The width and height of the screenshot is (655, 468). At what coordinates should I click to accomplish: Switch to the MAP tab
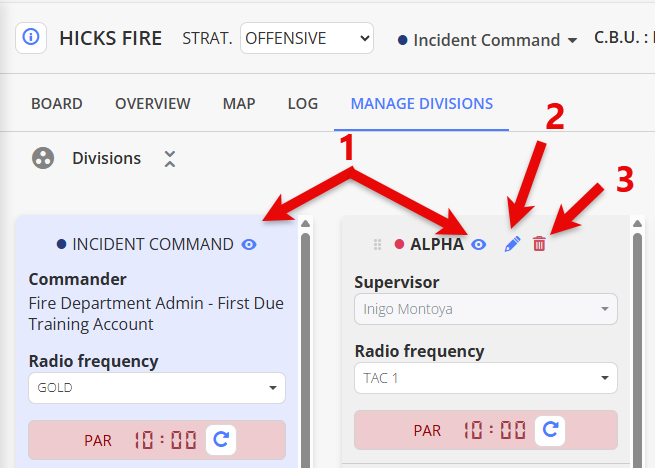tap(239, 104)
